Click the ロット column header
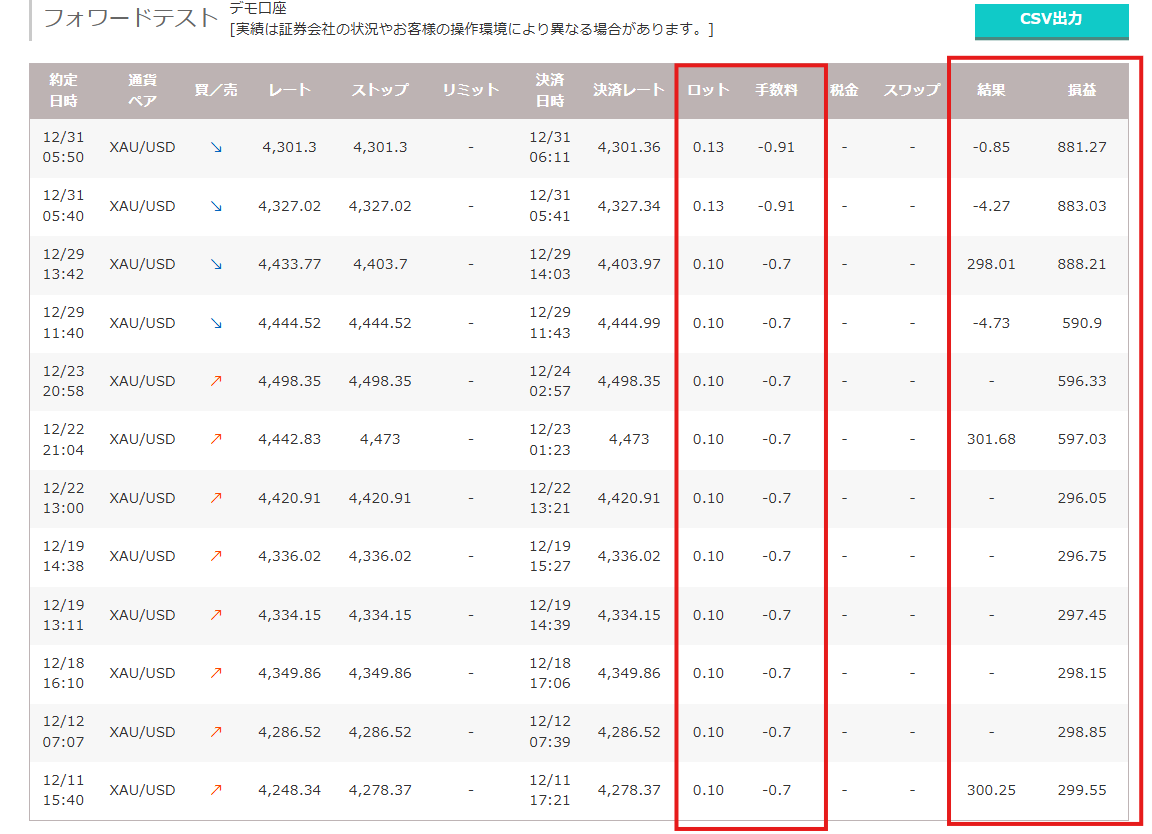Viewport: 1152px width, 834px height. (708, 90)
